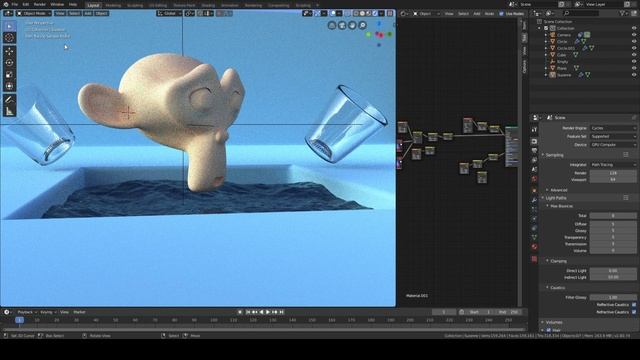640x360 pixels.
Task: Collapse the Sampling panel
Action: click(x=554, y=155)
